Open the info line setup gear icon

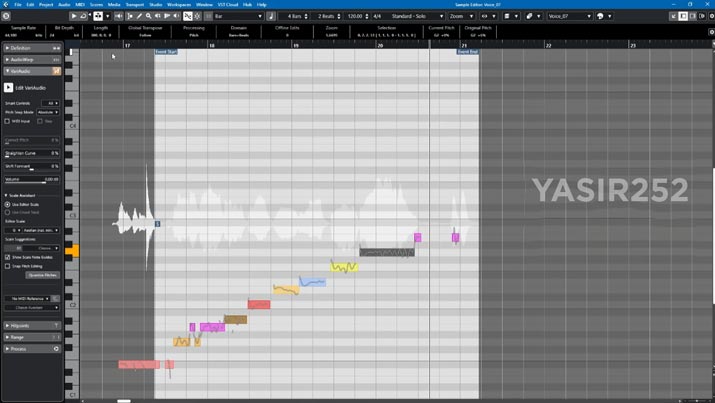(x=711, y=32)
